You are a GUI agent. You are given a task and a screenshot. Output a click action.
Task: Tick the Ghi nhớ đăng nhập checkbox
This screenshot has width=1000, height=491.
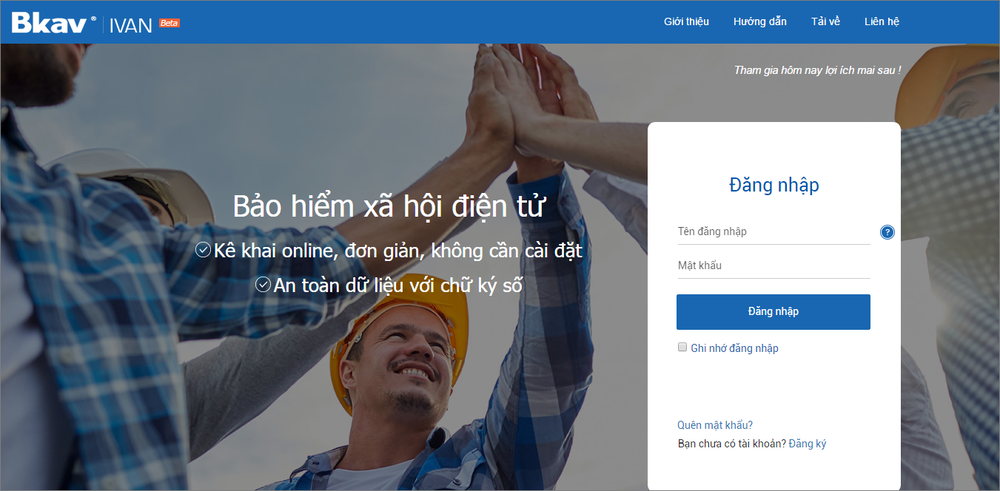click(x=682, y=348)
